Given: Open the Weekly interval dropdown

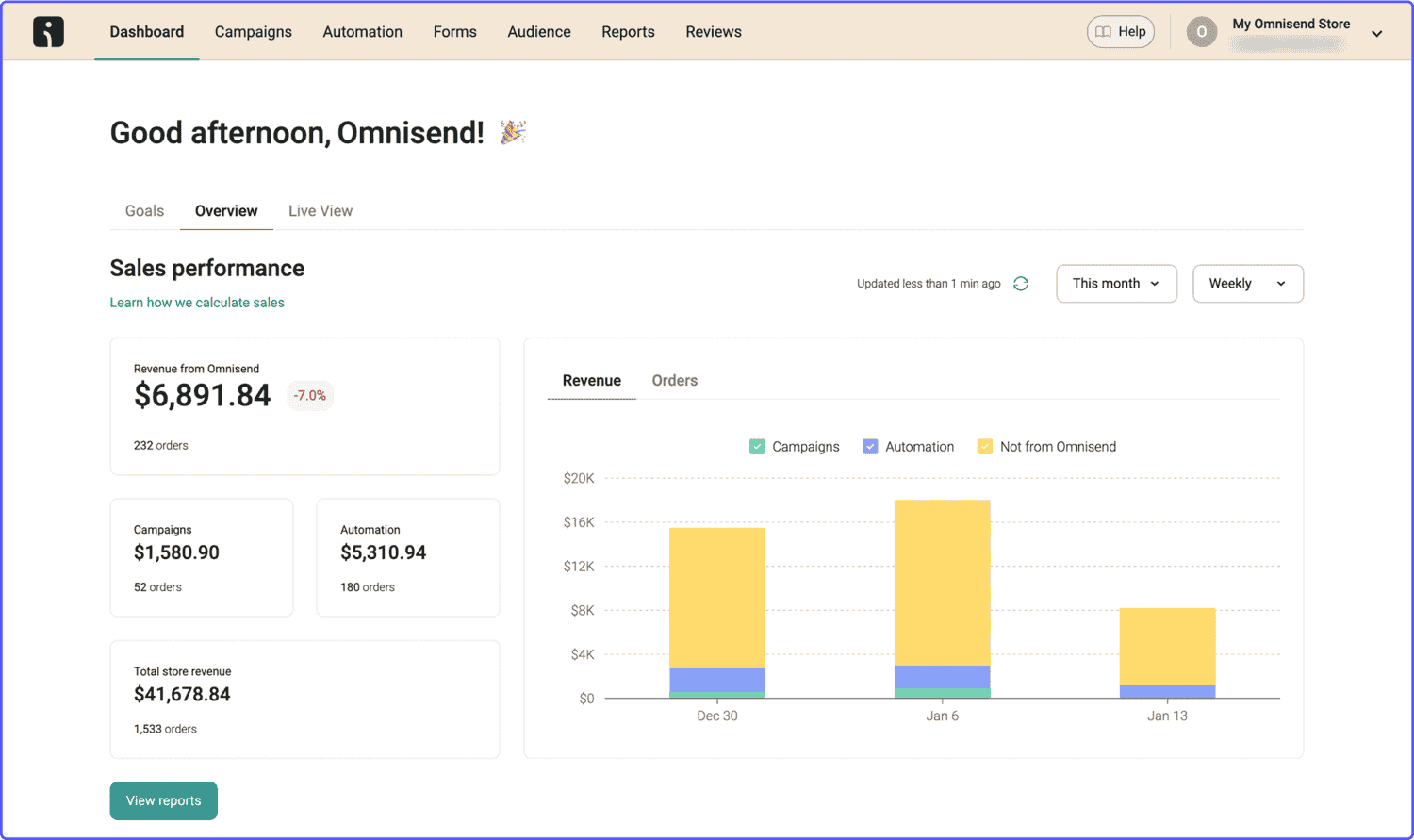Looking at the screenshot, I should [1248, 284].
